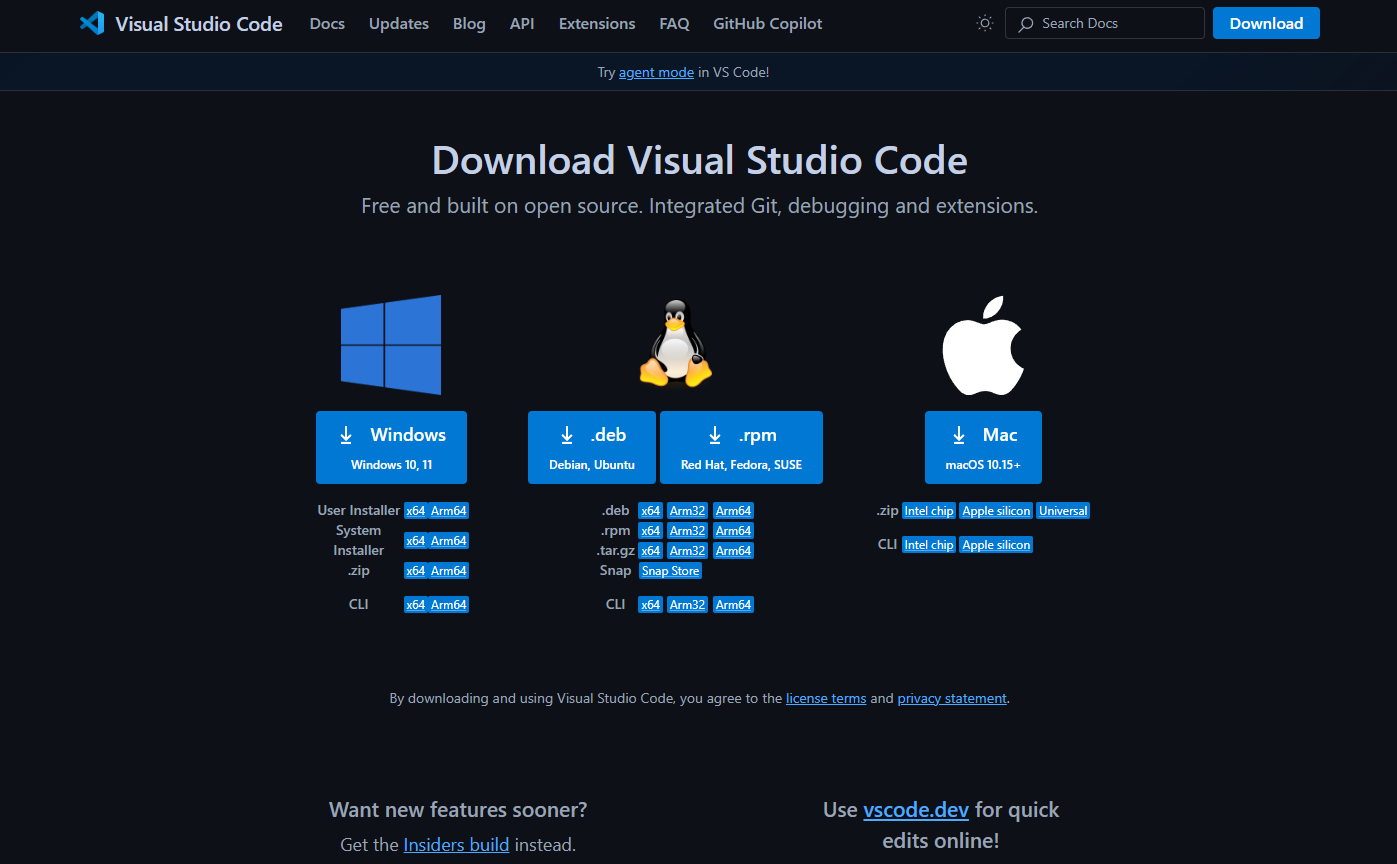
Task: Select Linux .deb Arm32
Action: click(688, 511)
